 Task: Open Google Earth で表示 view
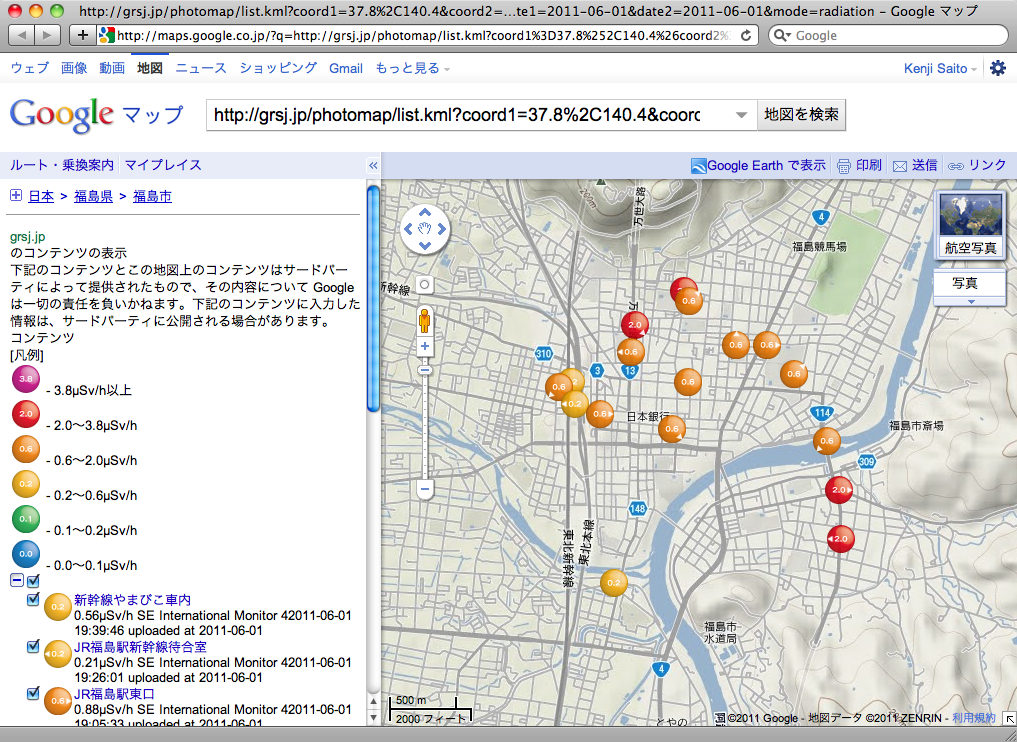pyautogui.click(x=758, y=165)
